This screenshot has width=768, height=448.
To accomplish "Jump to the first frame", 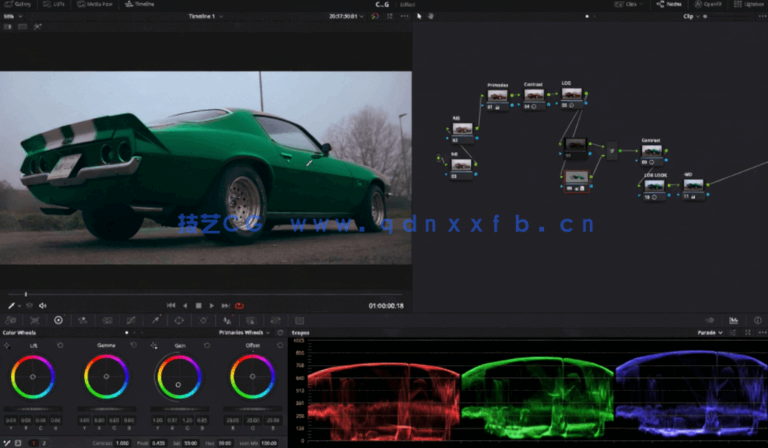I will pos(171,306).
